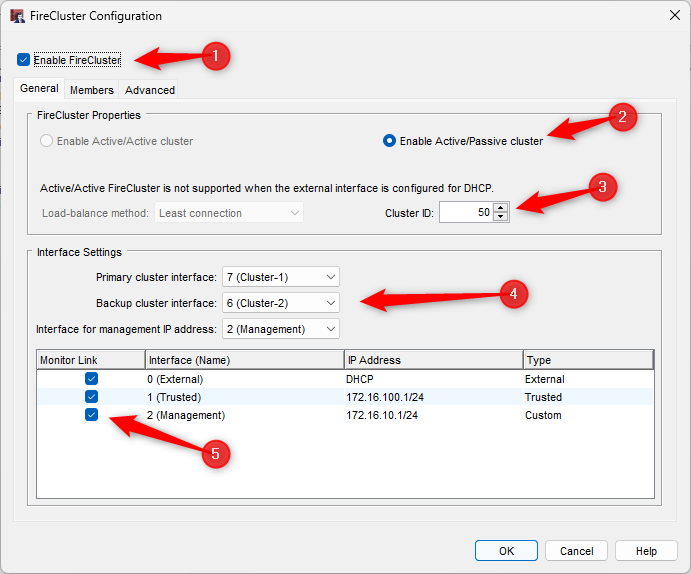Click the External type cell
The width and height of the screenshot is (691, 574).
click(x=544, y=379)
